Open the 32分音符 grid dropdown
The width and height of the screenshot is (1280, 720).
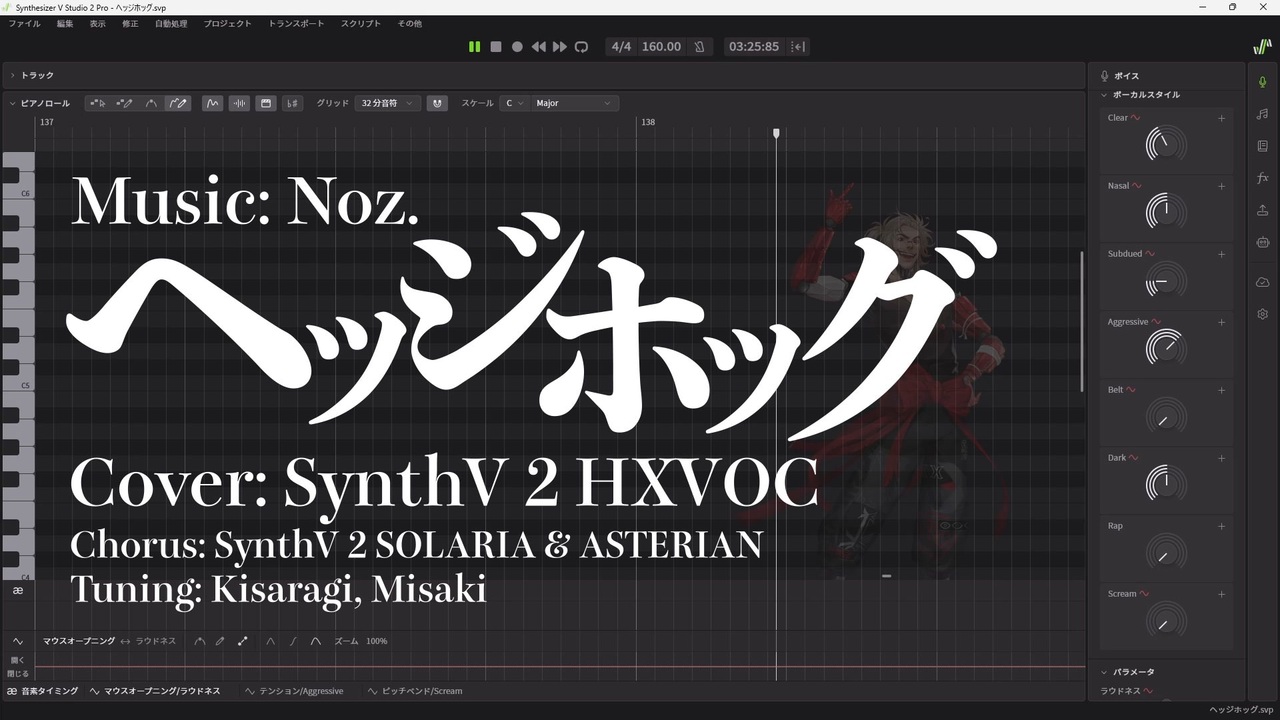387,103
